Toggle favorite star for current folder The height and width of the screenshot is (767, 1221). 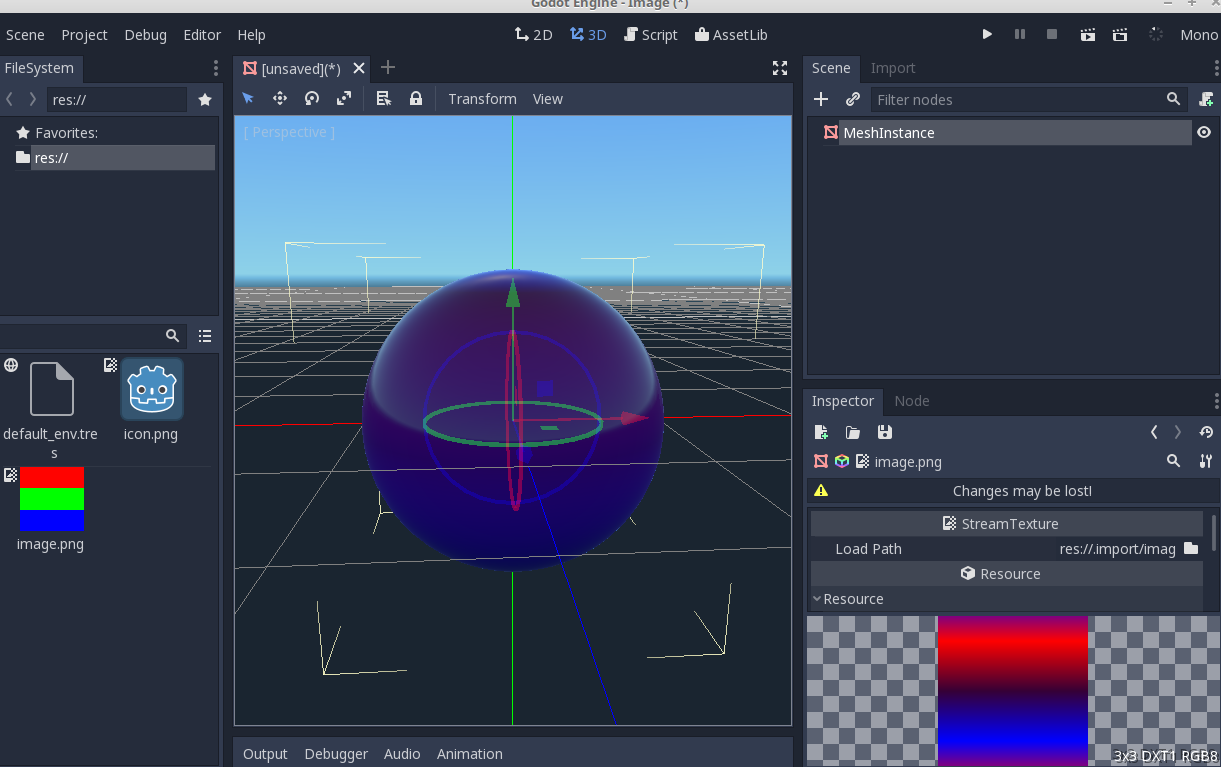(x=205, y=99)
